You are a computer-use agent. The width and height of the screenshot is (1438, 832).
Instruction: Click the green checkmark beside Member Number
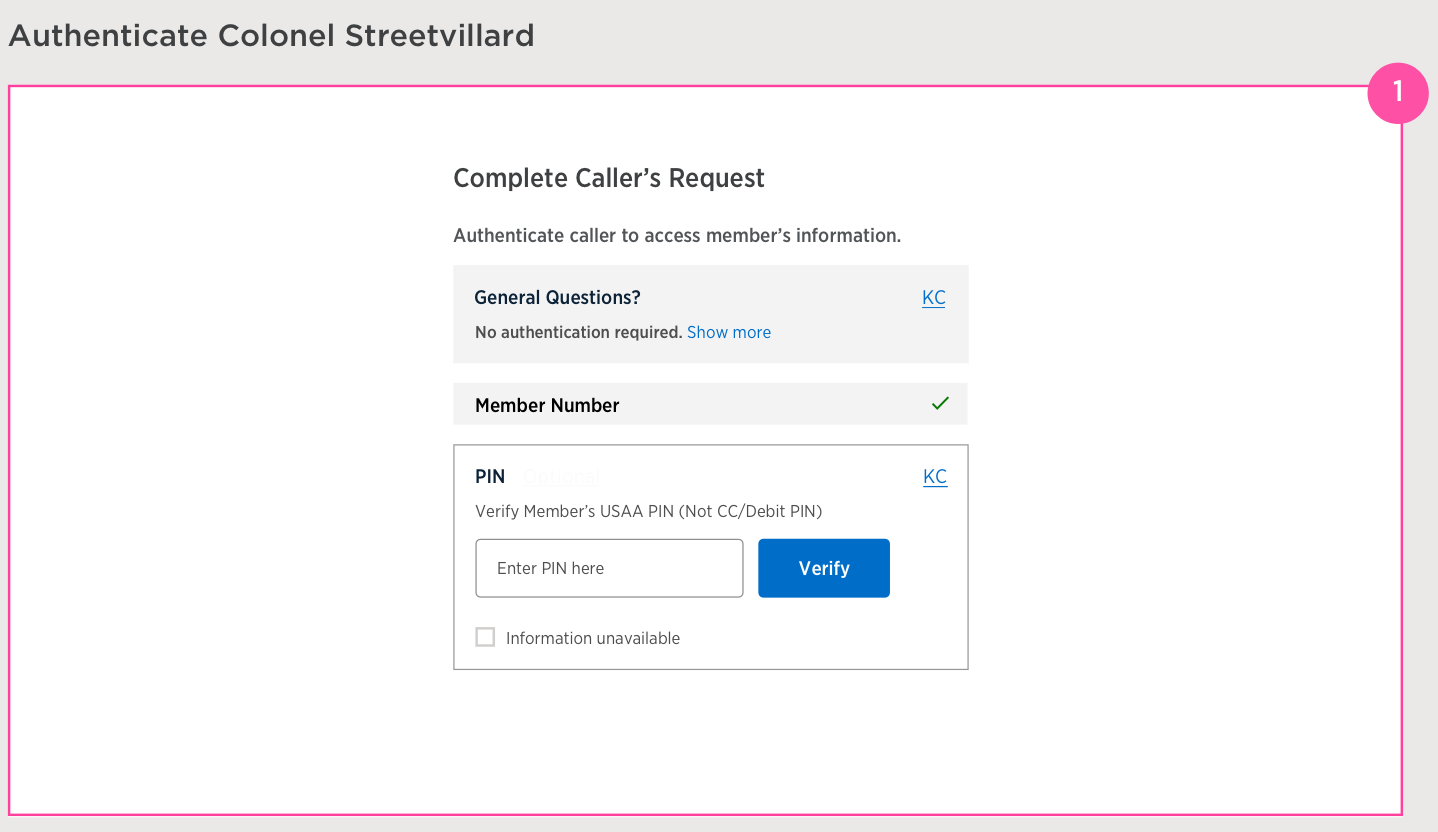coord(940,404)
